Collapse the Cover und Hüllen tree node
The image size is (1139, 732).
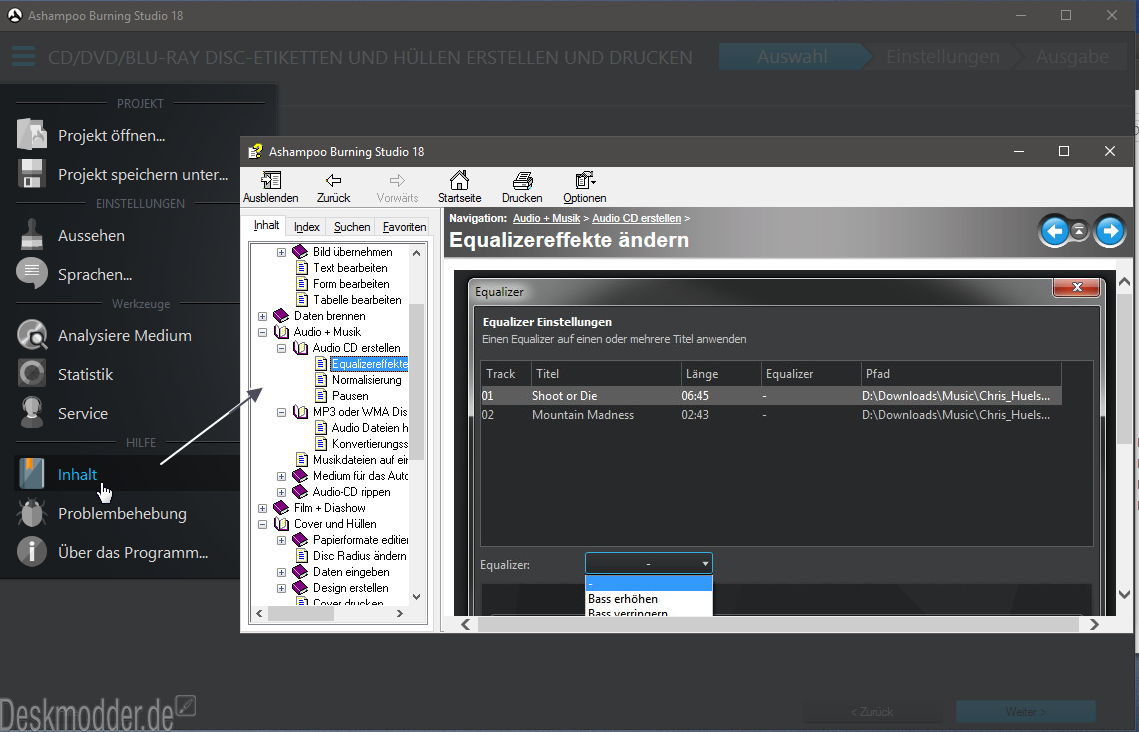click(262, 524)
